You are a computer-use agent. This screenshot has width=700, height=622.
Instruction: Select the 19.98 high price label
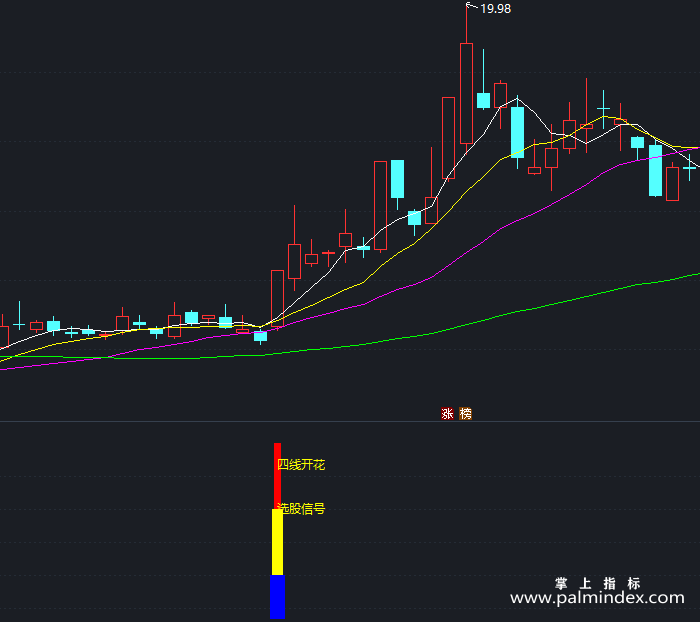496,9
